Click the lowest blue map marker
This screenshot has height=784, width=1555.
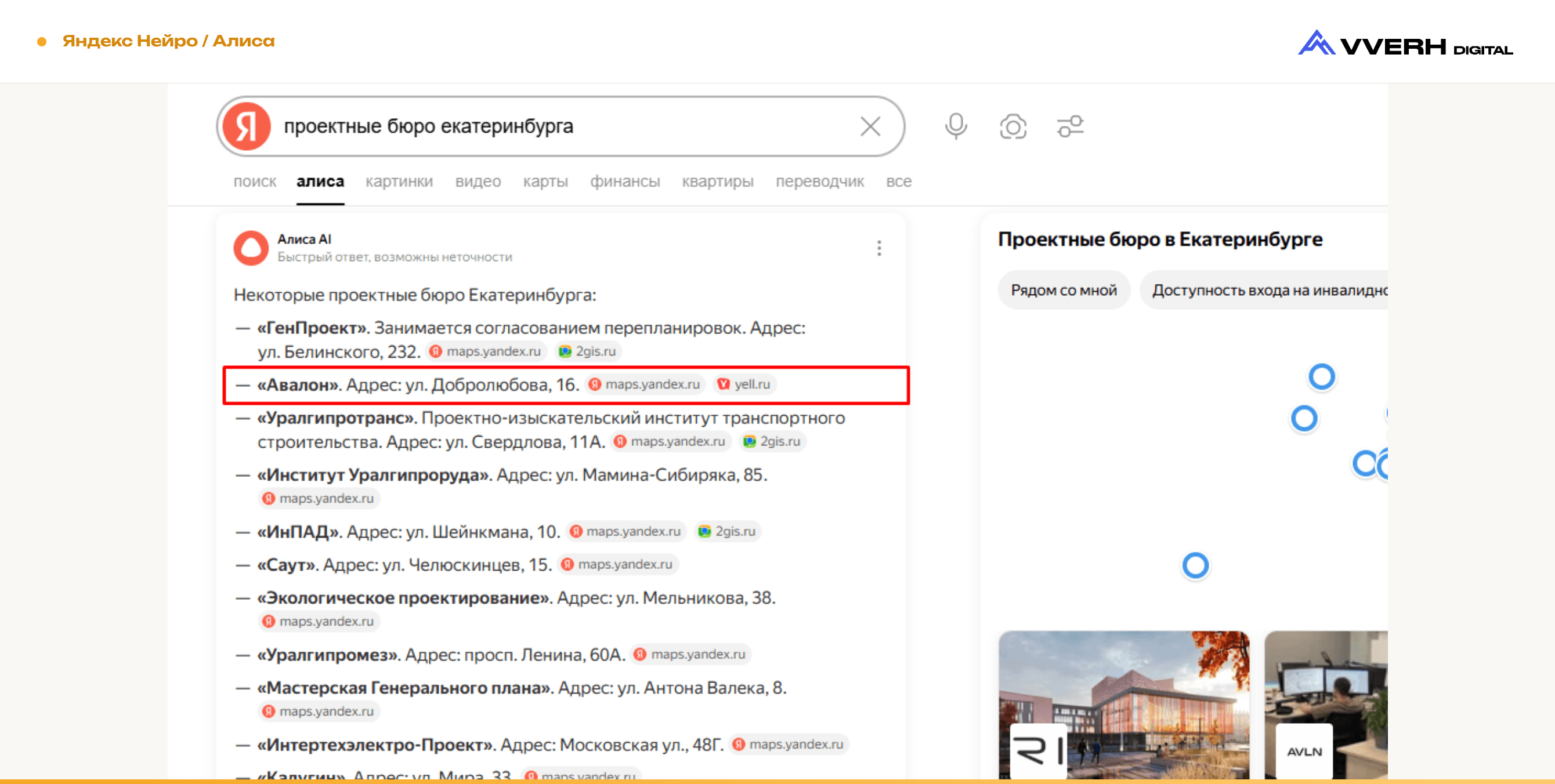(x=1195, y=566)
